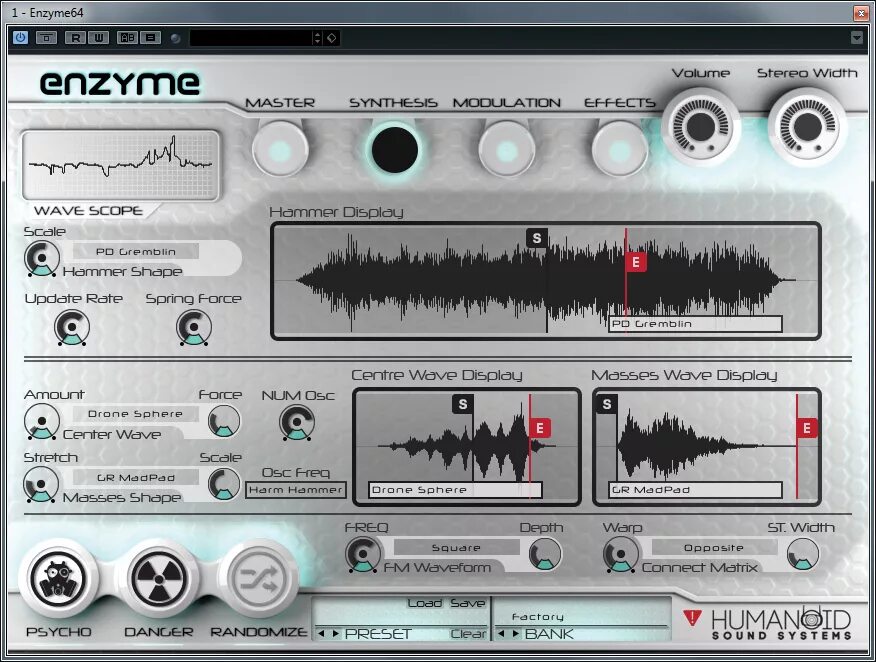Click the Spring Force knob
Viewport: 876px width, 662px height.
(x=194, y=327)
